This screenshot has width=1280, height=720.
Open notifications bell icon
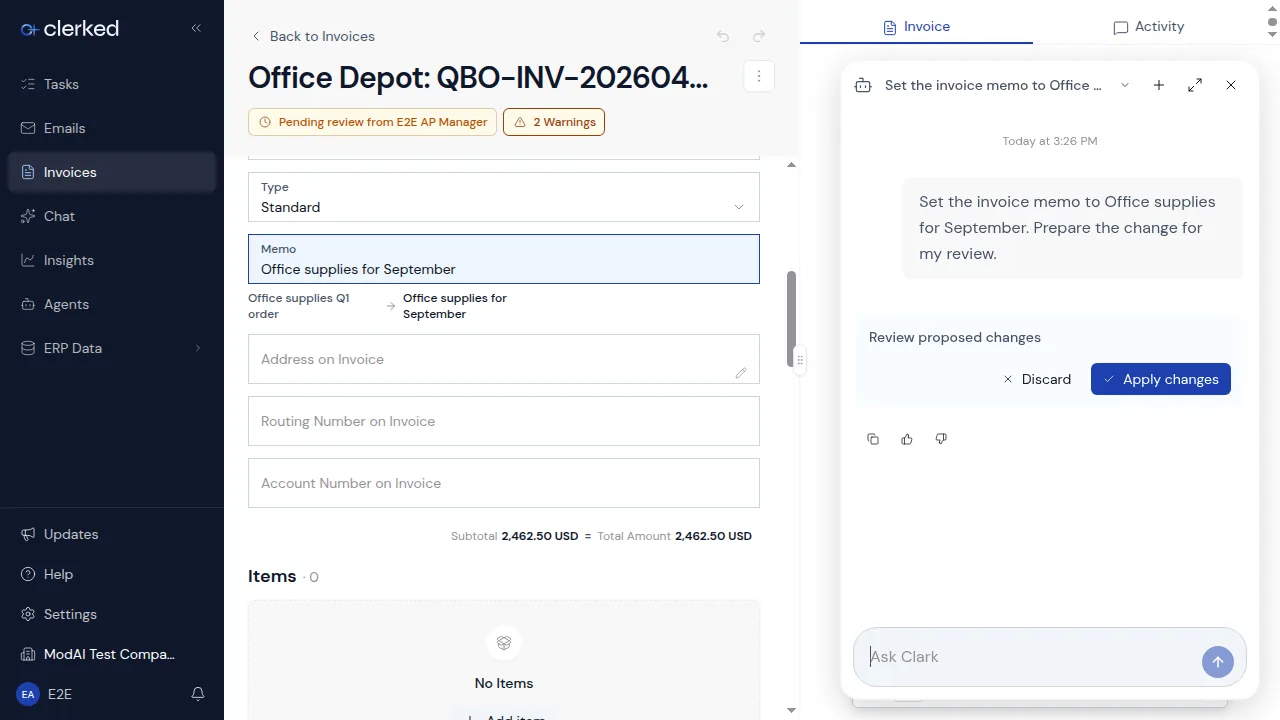(x=198, y=694)
